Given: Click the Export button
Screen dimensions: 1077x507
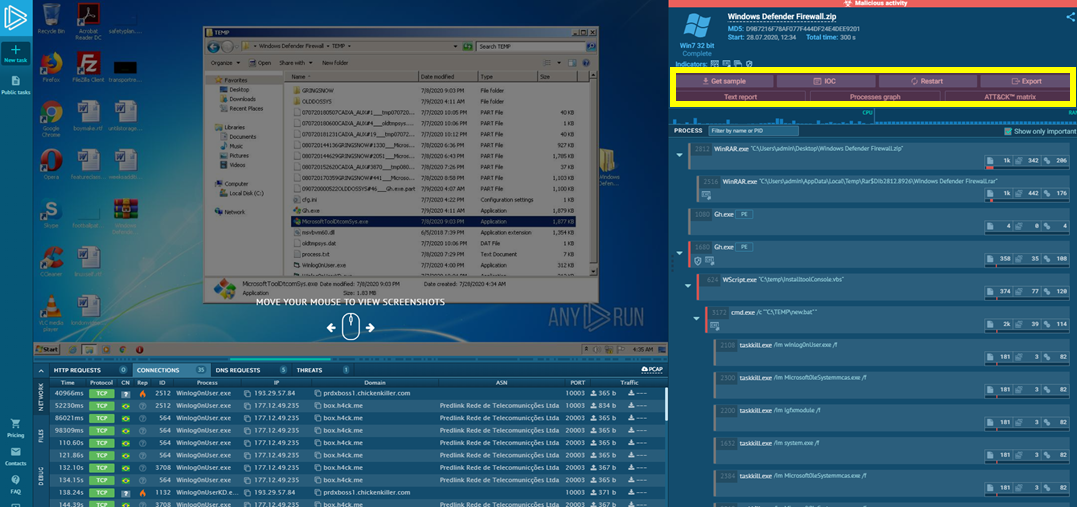Looking at the screenshot, I should [x=1026, y=81].
